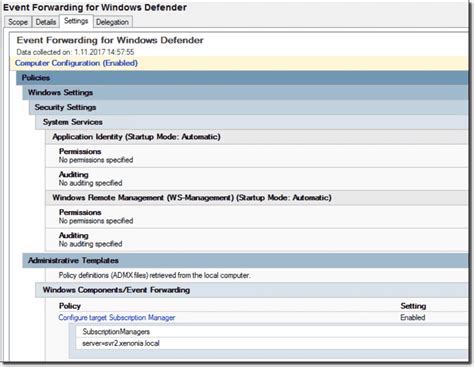This screenshot has height=367, width=474.
Task: Collapse the System Services header
Action: [x=252, y=122]
